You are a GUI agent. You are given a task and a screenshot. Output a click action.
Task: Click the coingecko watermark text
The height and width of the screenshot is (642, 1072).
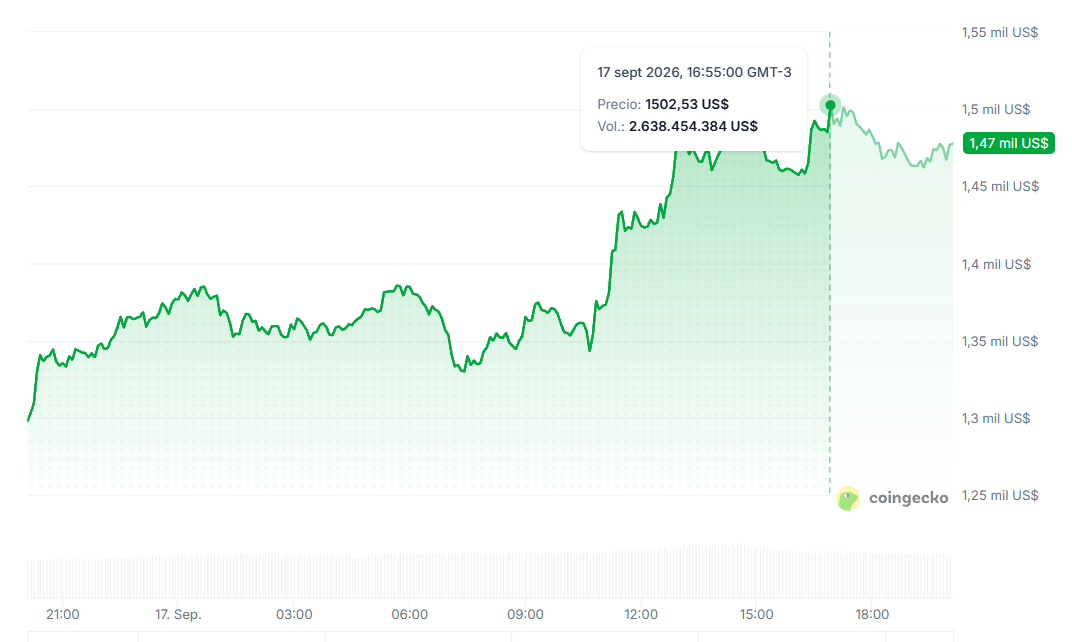(908, 498)
